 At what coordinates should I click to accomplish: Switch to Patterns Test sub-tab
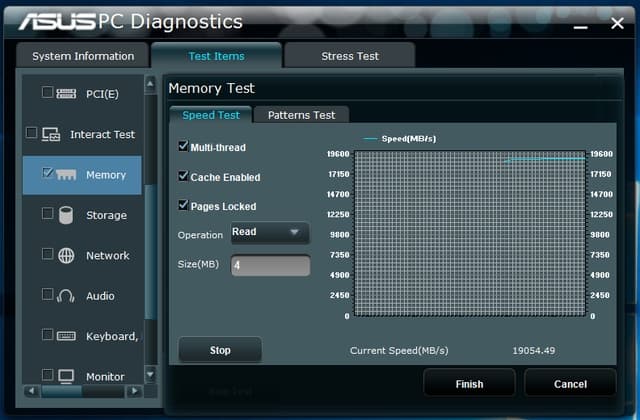[x=301, y=115]
